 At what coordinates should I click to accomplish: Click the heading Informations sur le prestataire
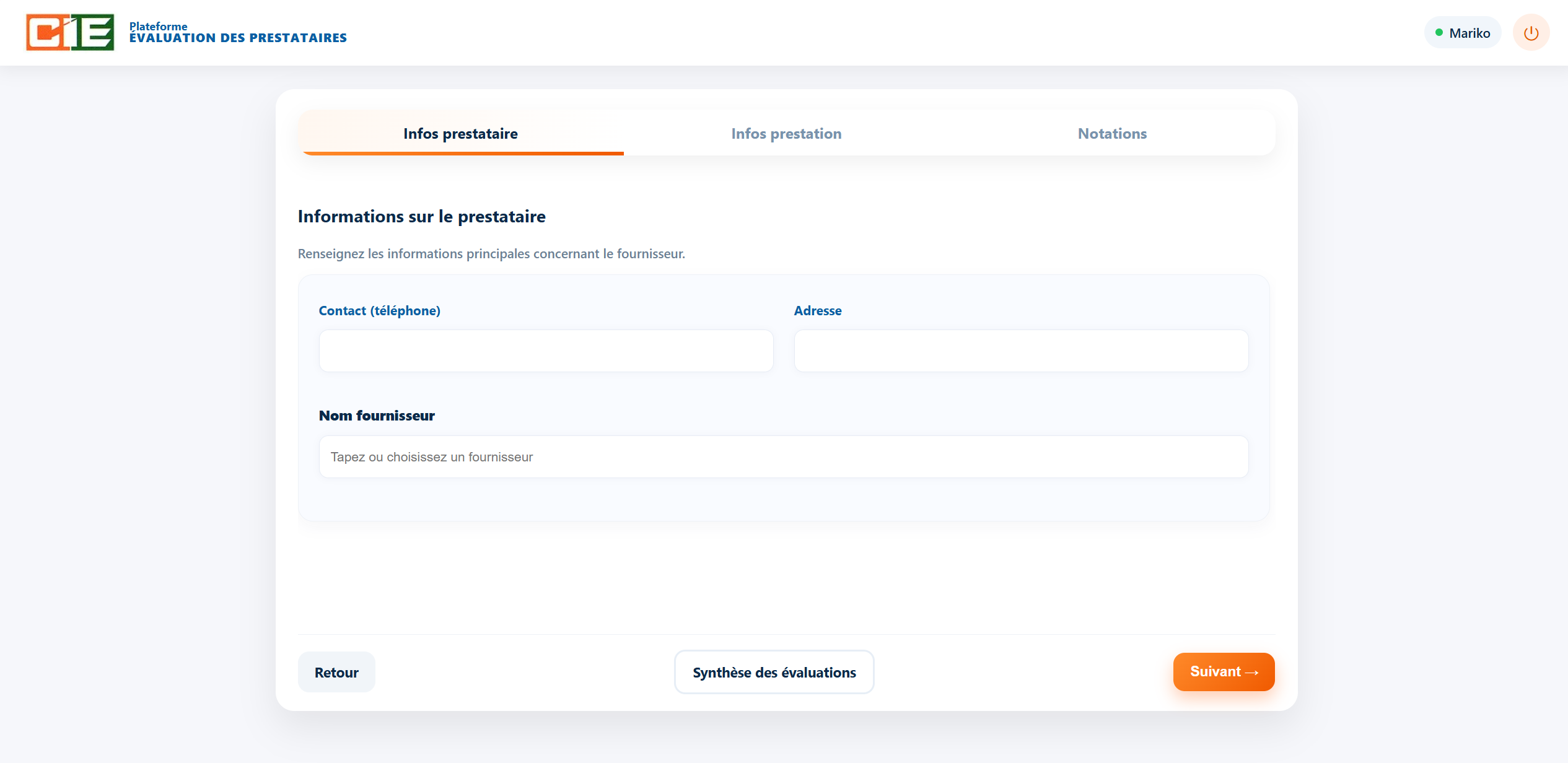pos(422,216)
